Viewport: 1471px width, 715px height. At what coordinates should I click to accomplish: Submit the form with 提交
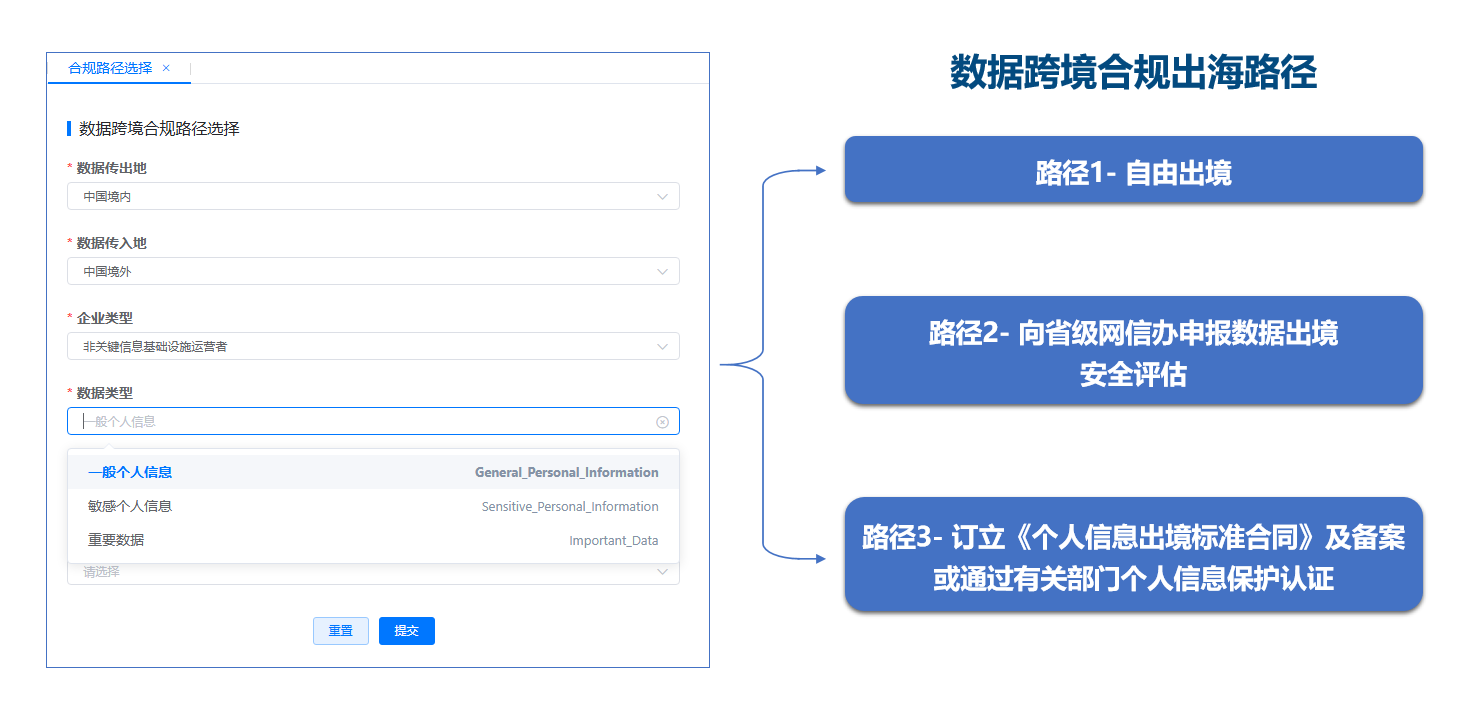[406, 631]
